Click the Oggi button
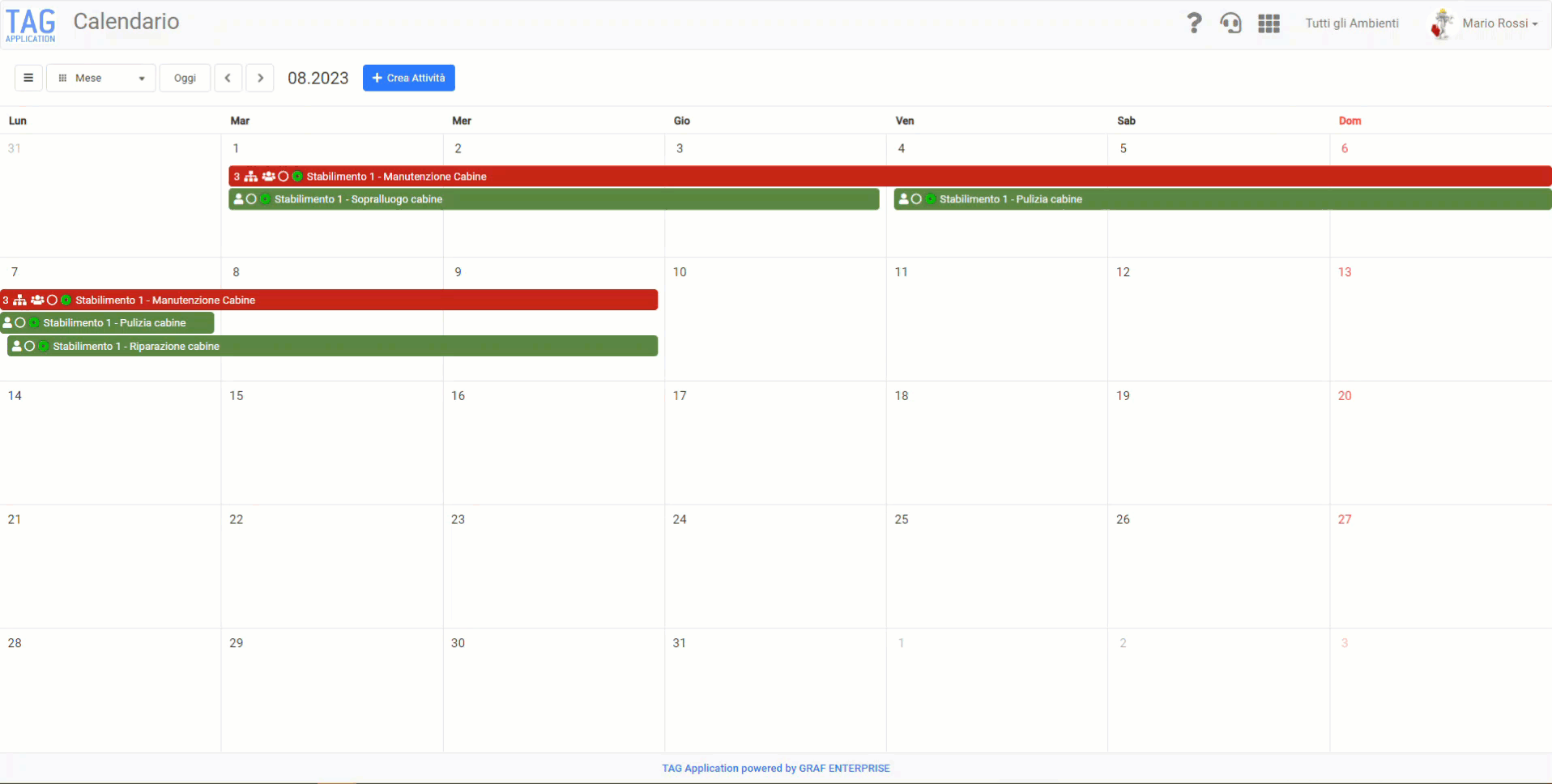This screenshot has width=1552, height=784. pos(185,78)
